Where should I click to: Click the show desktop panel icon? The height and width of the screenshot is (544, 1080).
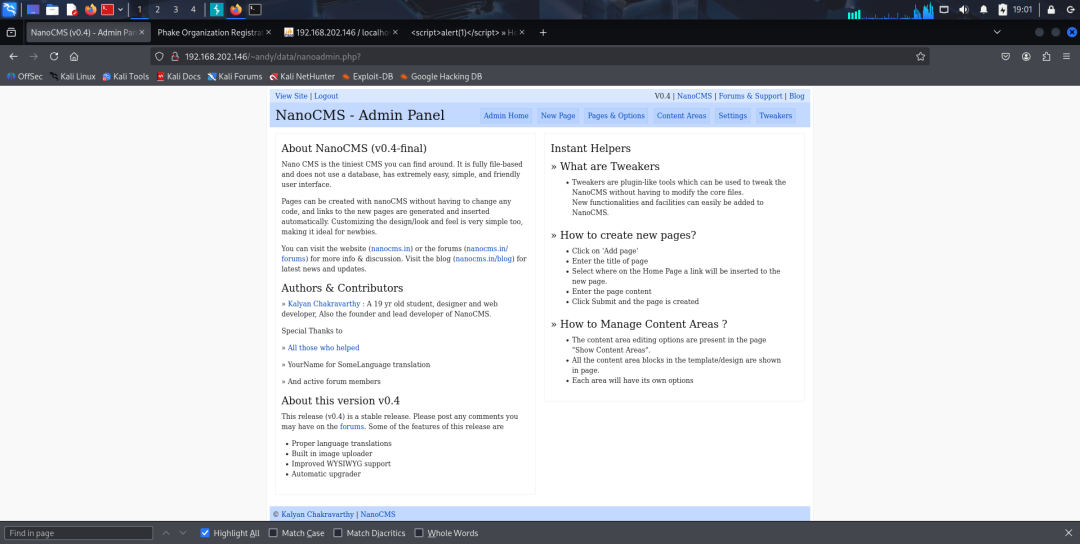32,10
